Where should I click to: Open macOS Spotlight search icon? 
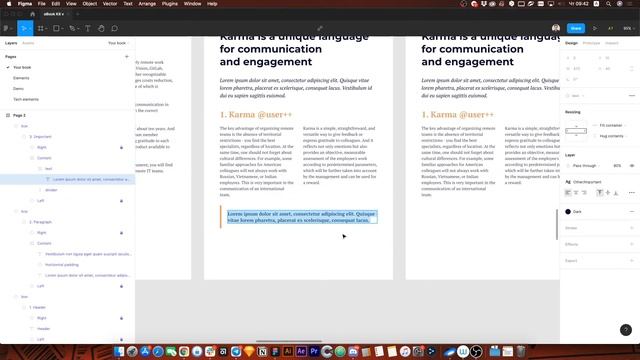click(608, 4)
